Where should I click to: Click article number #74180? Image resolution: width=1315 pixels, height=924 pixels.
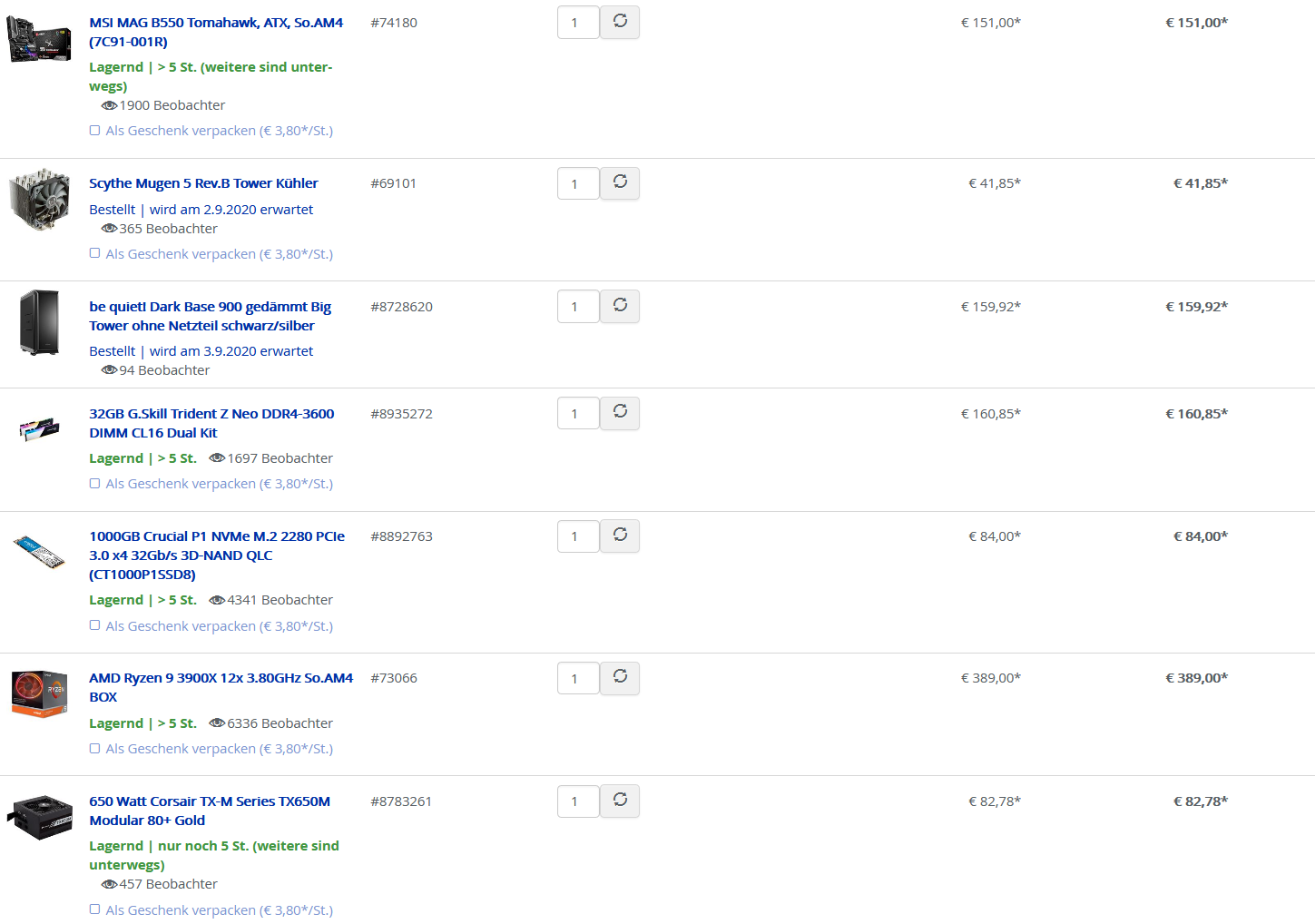point(394,23)
